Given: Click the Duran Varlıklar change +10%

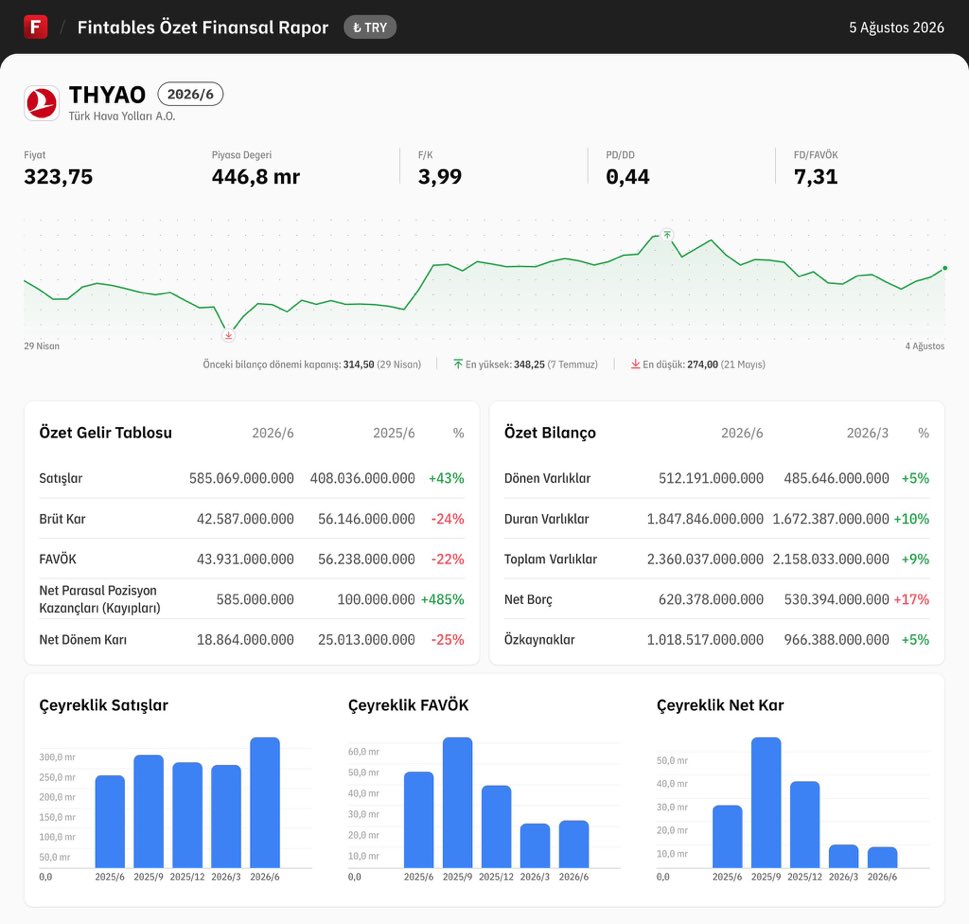Looking at the screenshot, I should click(x=912, y=519).
